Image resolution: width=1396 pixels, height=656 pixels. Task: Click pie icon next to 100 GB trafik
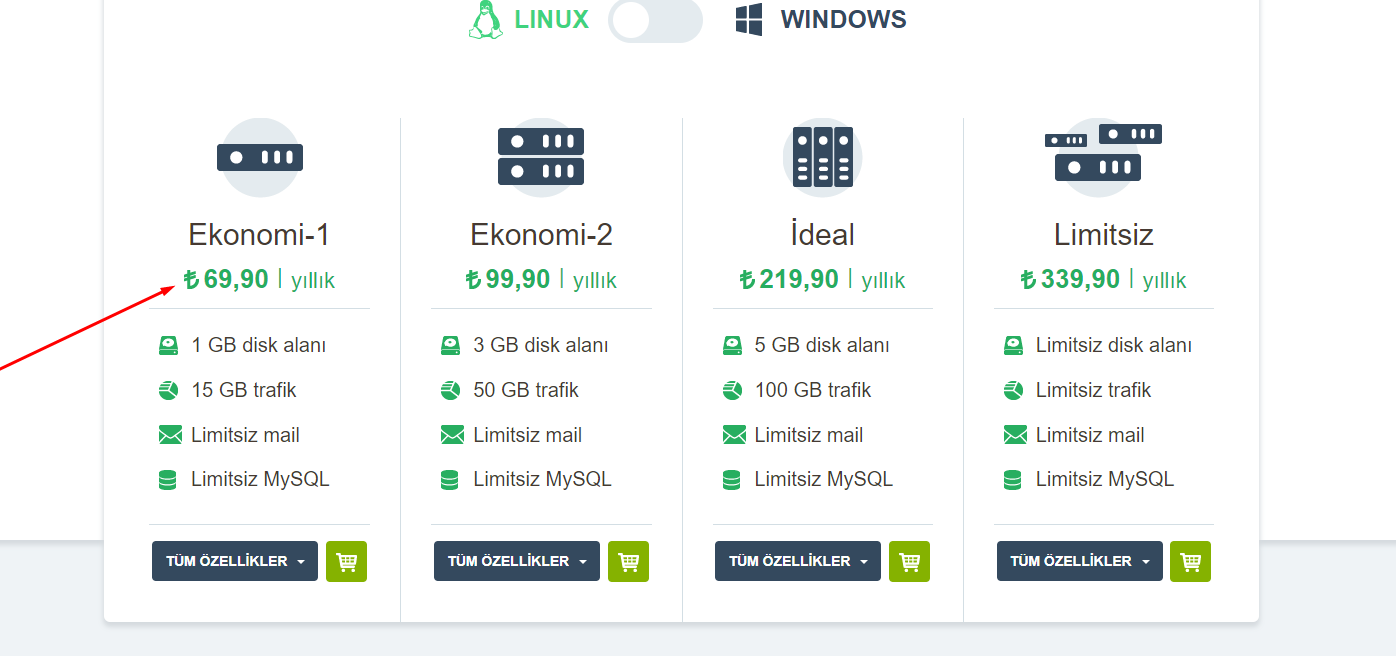pos(732,390)
